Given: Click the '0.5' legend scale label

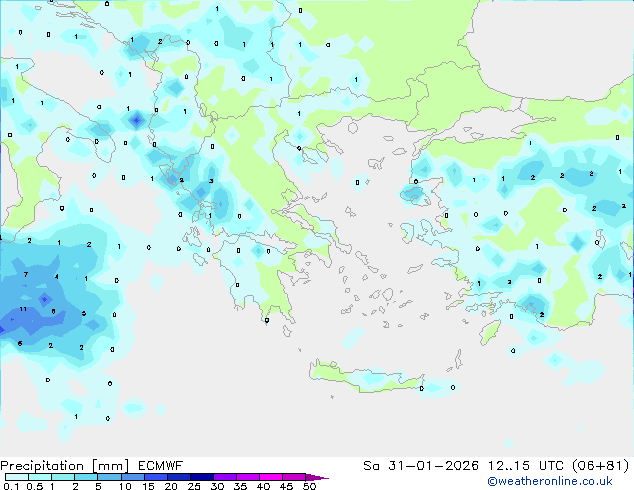Looking at the screenshot, I should click(35, 486).
